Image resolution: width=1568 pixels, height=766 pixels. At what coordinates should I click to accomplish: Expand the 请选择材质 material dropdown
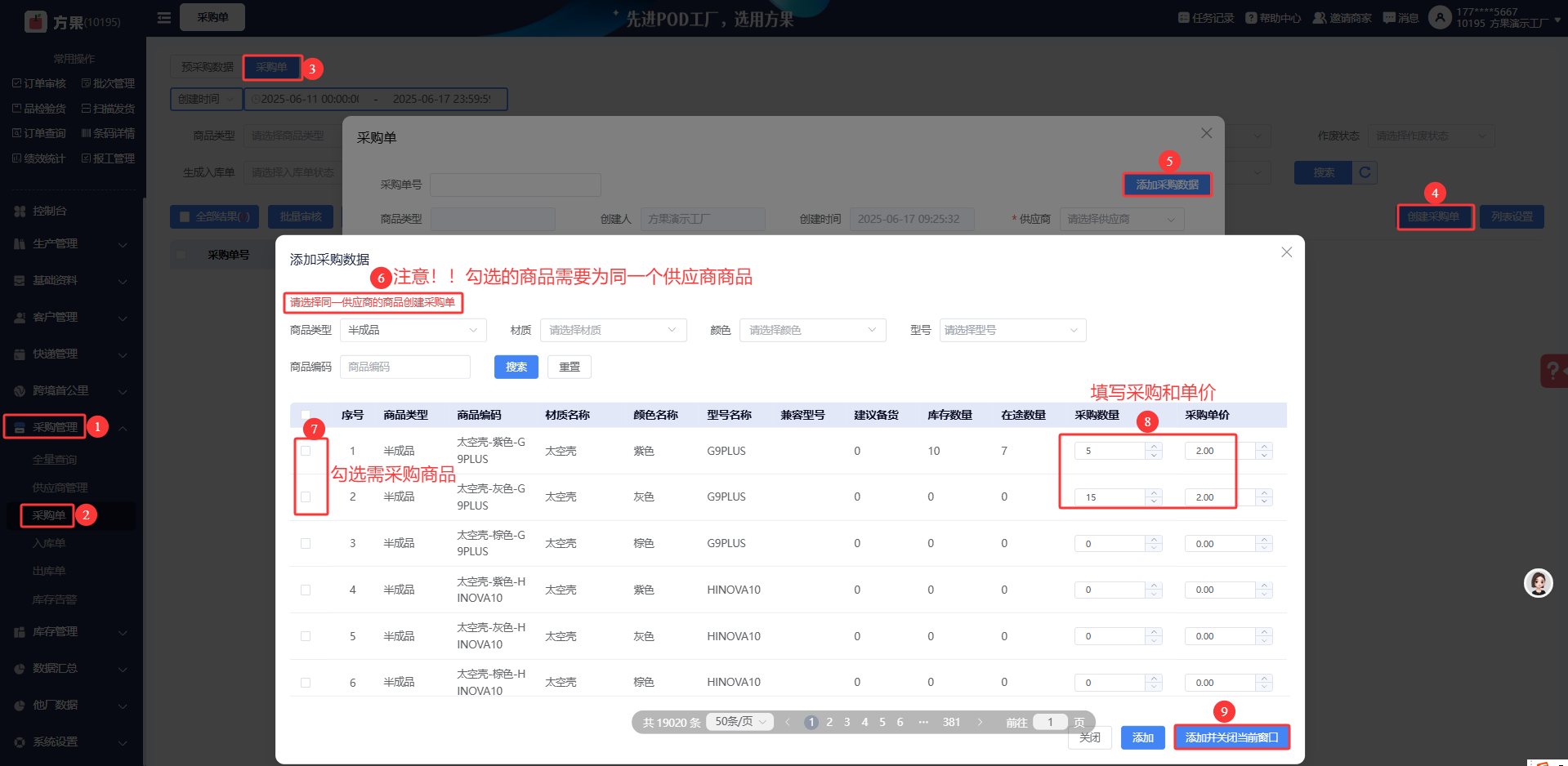tap(613, 330)
